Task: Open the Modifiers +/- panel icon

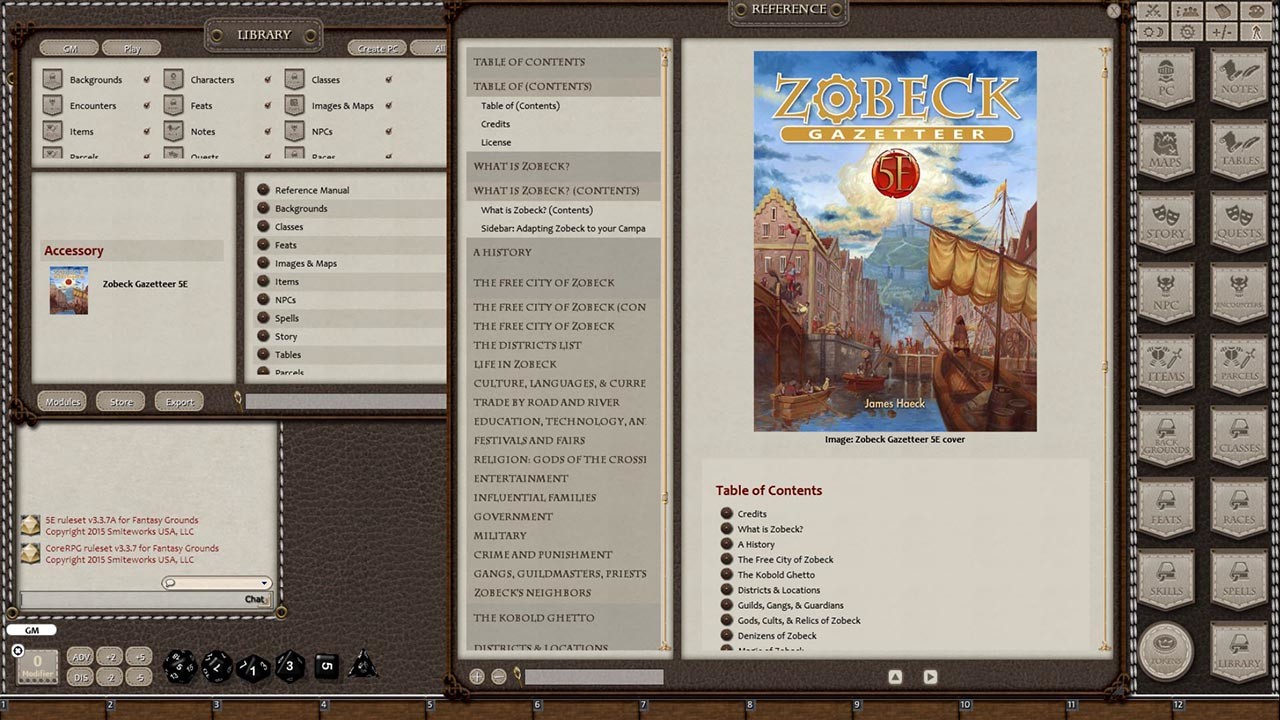Action: pyautogui.click(x=1220, y=31)
